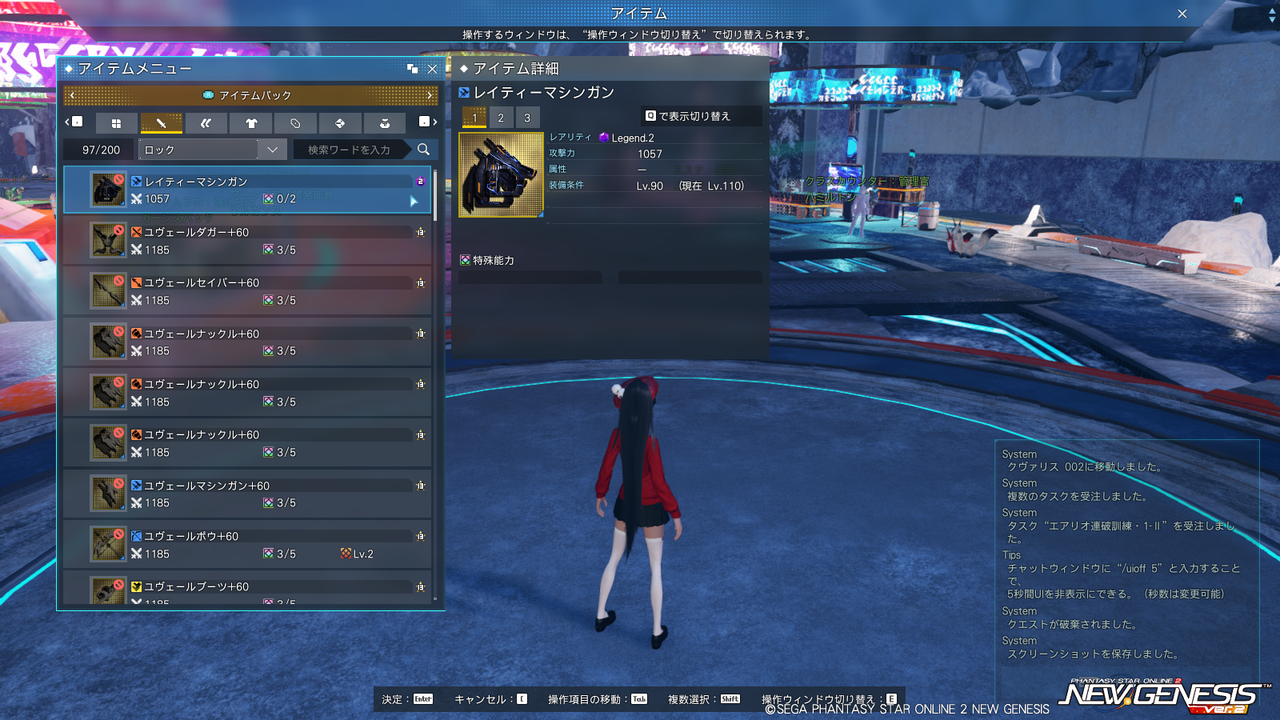Click the machine gun type icon in アイテム詳細 title
1280x720 pixels.
pyautogui.click(x=464, y=92)
